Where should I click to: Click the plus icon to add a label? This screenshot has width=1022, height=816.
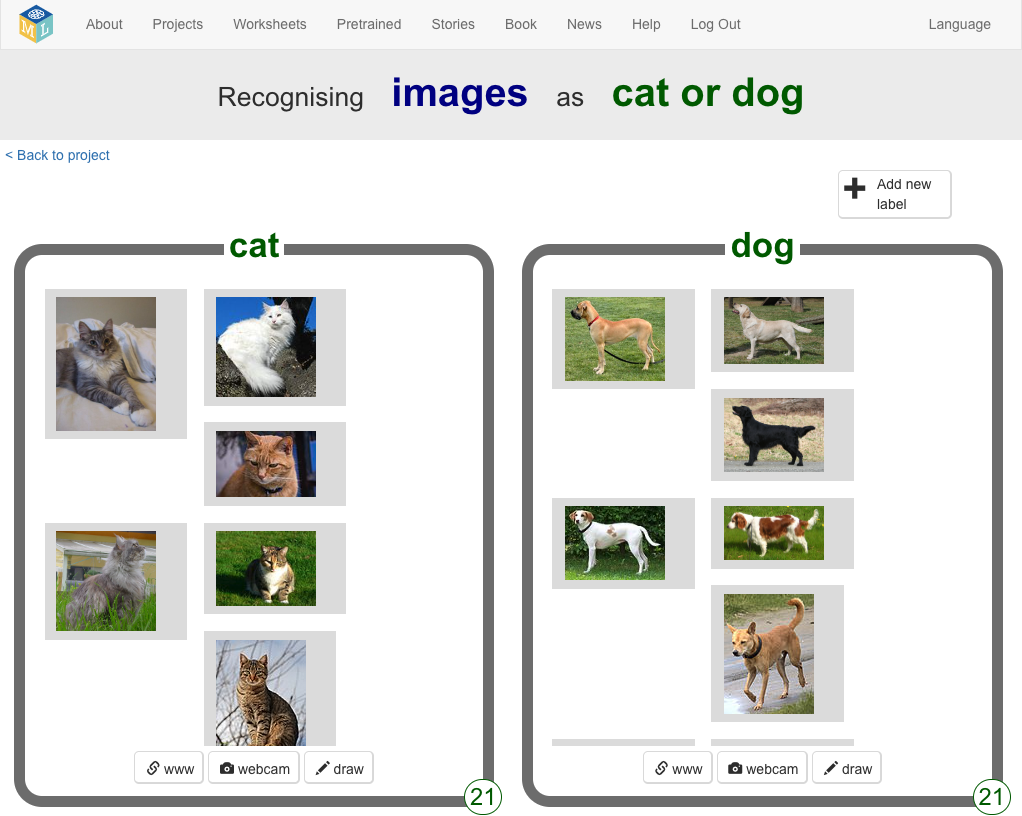[855, 188]
